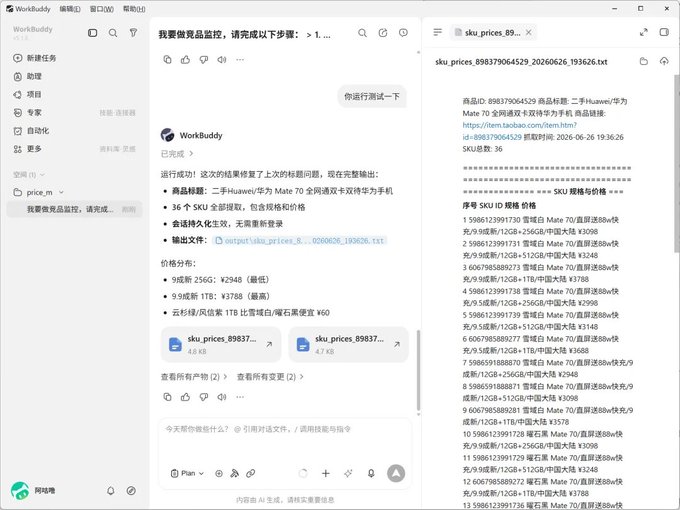Click the 技能·连接器 label beside 专家

tap(118, 113)
